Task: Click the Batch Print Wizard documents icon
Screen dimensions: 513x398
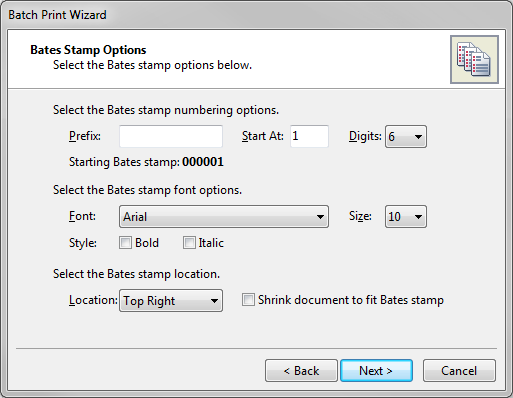Action: pos(474,59)
